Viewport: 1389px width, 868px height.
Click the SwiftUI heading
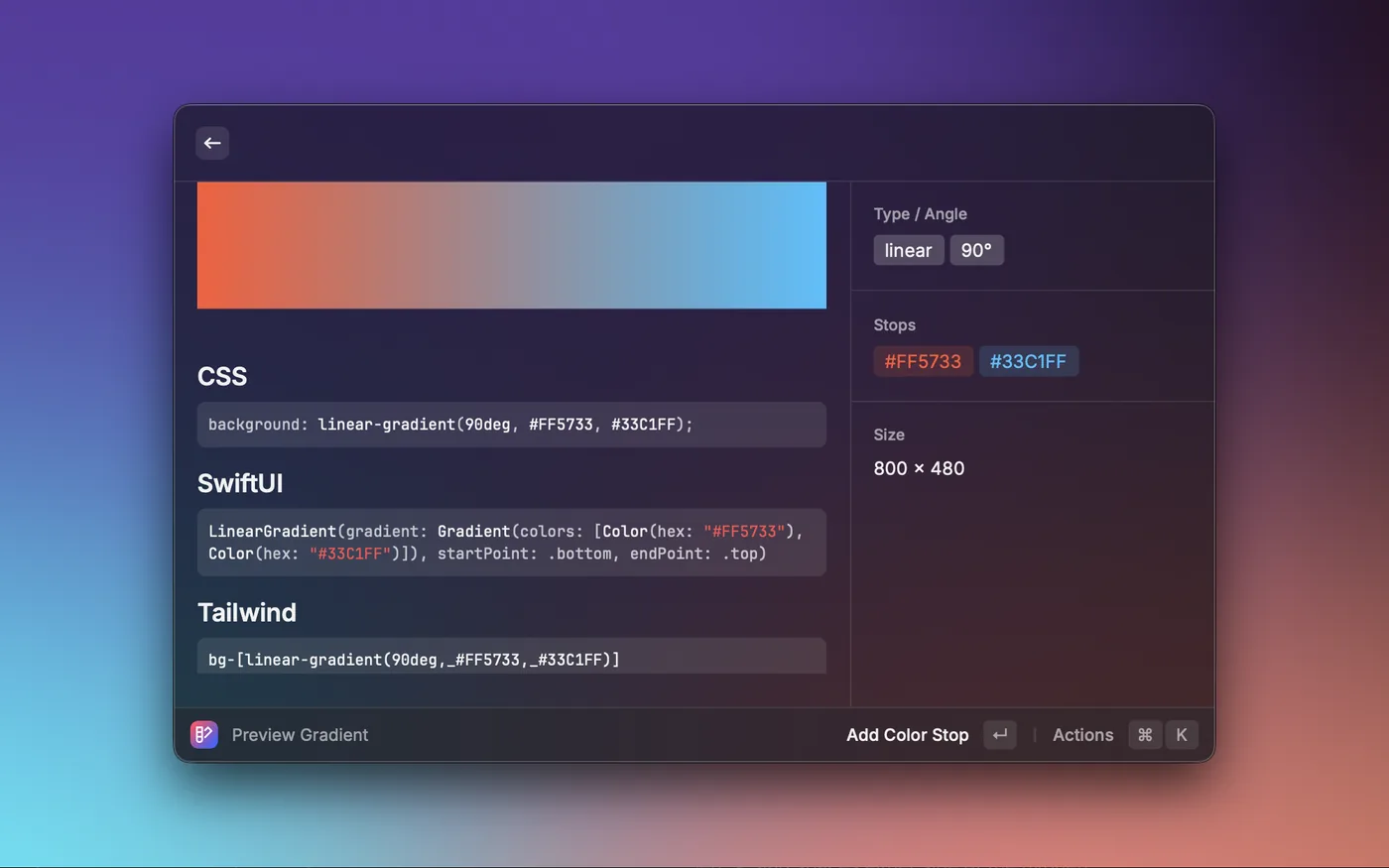click(x=240, y=483)
